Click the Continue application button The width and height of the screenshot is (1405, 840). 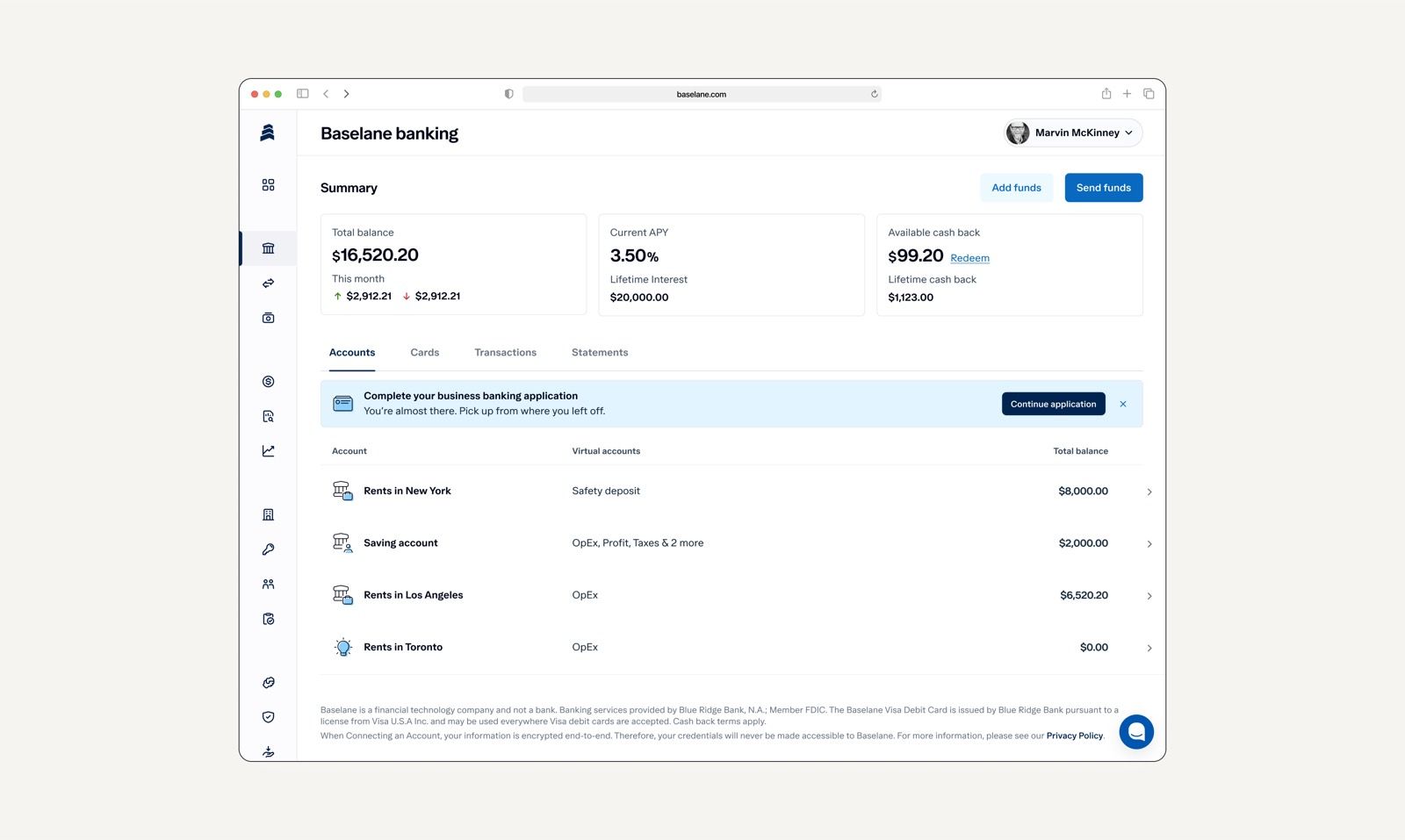pyautogui.click(x=1053, y=404)
